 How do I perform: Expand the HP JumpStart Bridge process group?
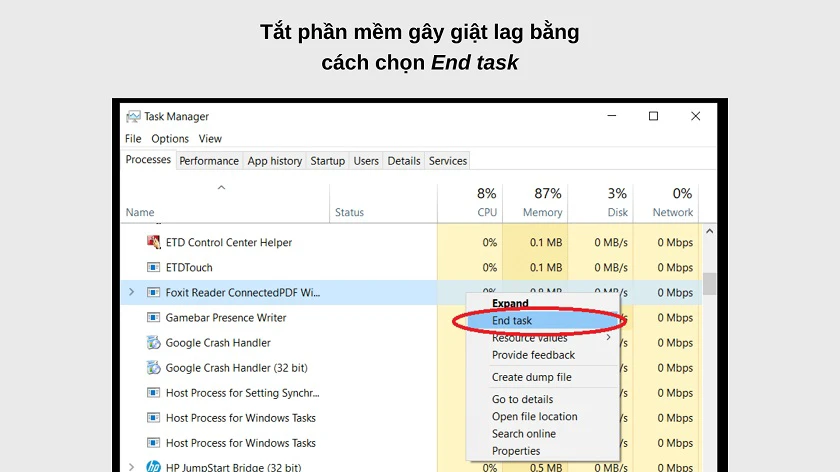(132, 467)
